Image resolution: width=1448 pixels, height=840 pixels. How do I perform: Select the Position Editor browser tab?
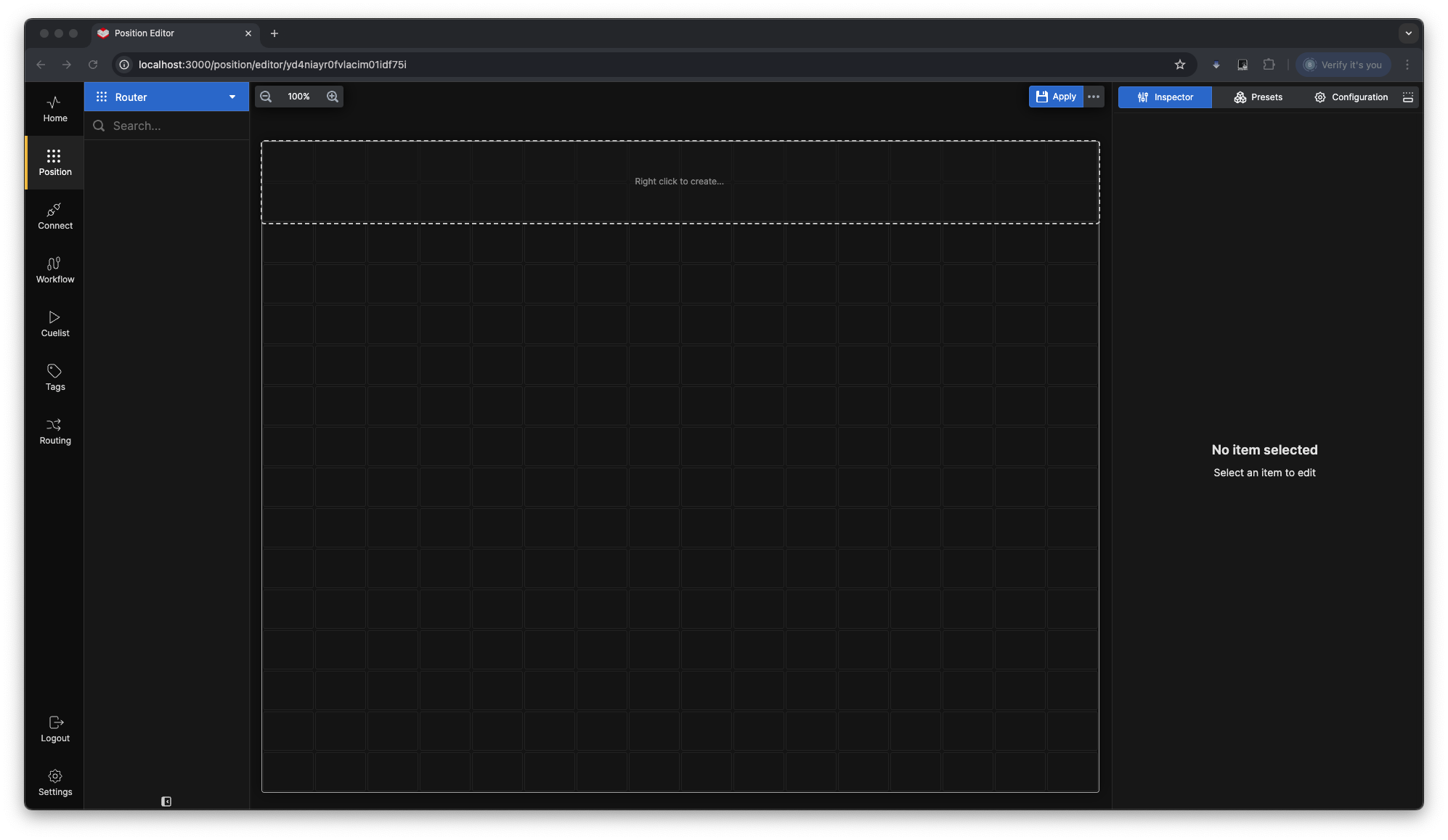coord(176,33)
